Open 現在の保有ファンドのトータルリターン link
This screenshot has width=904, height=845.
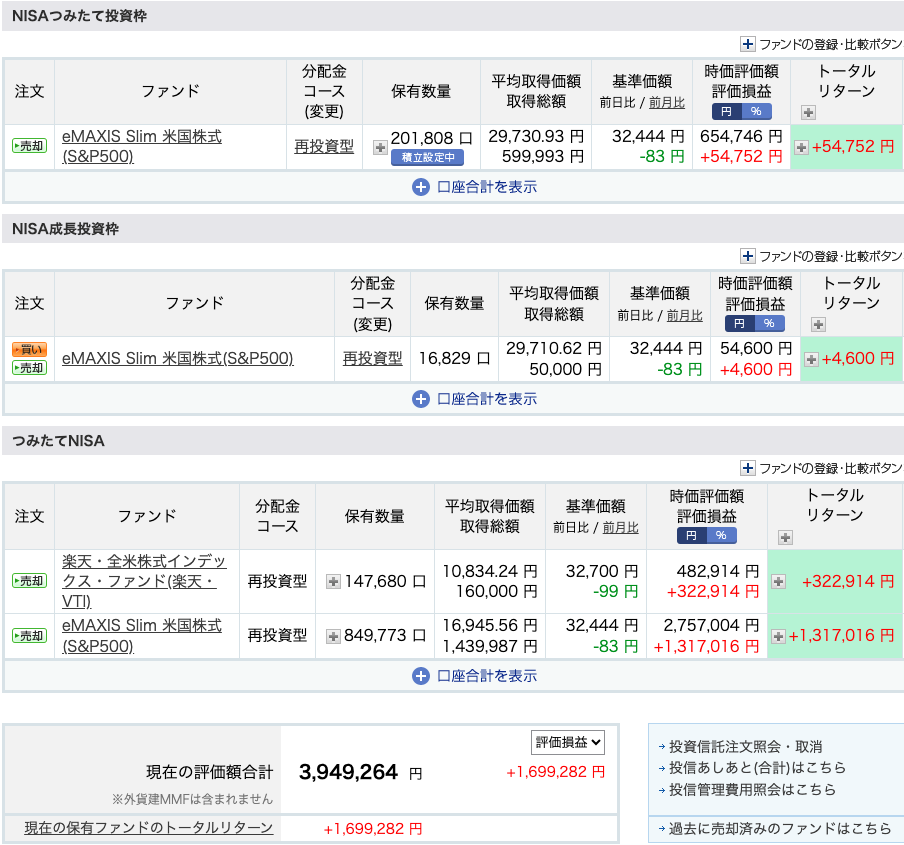coord(149,828)
